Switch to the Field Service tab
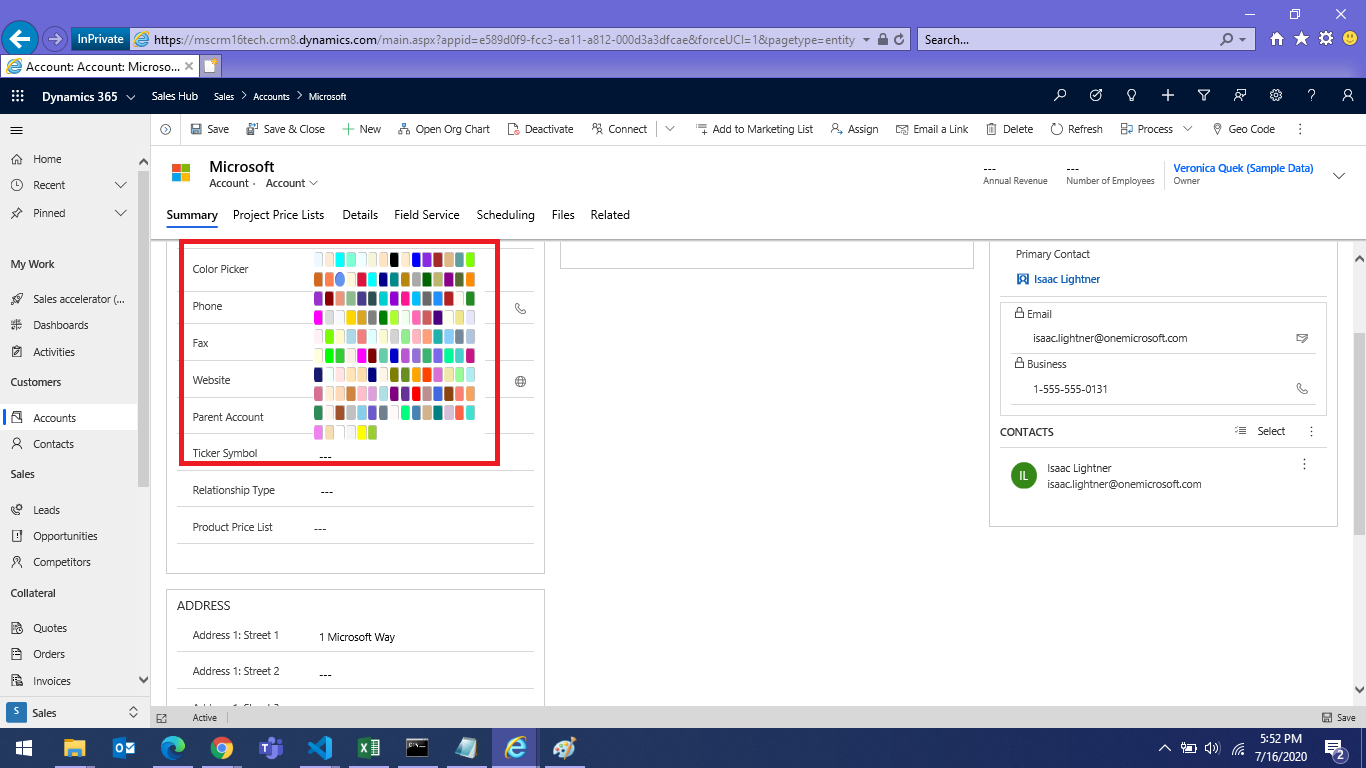The width and height of the screenshot is (1366, 768). [x=427, y=215]
